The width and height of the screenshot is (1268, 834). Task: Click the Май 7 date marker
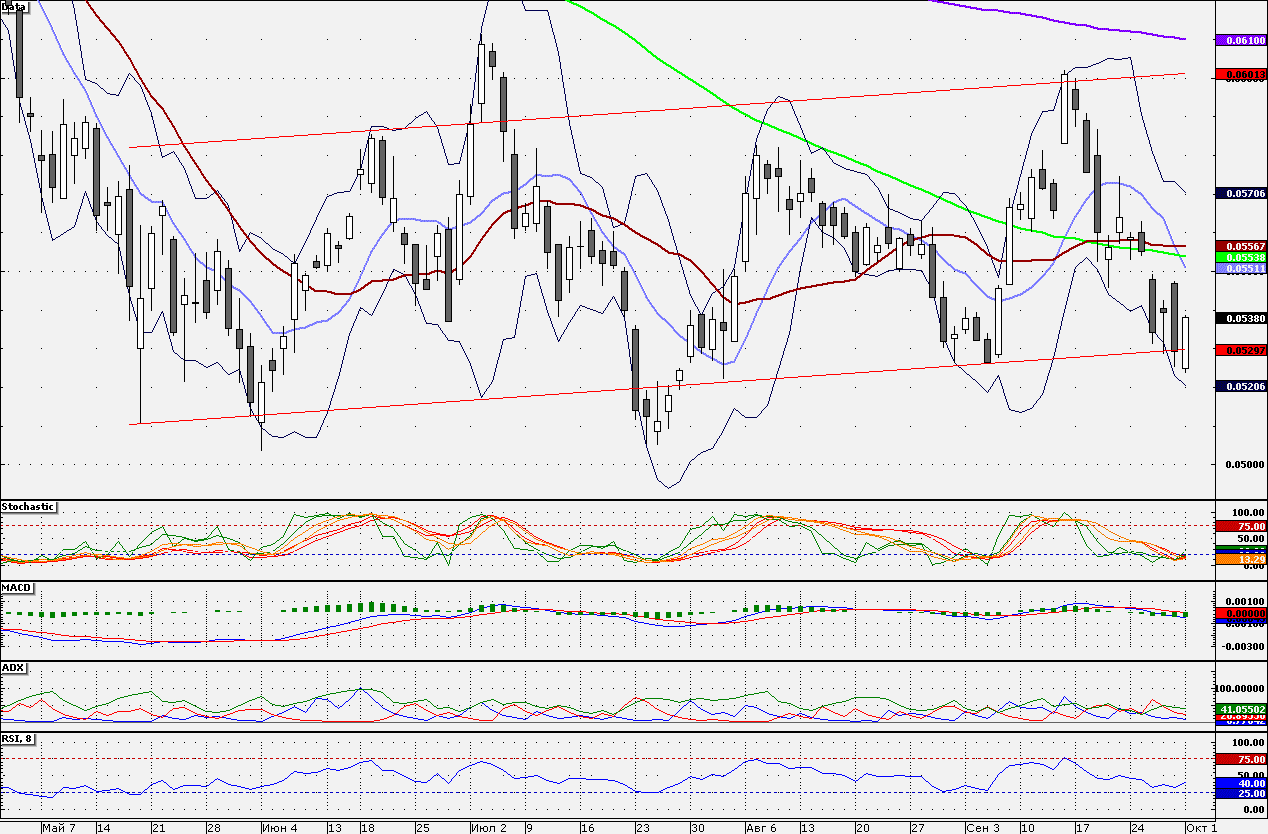pyautogui.click(x=60, y=828)
